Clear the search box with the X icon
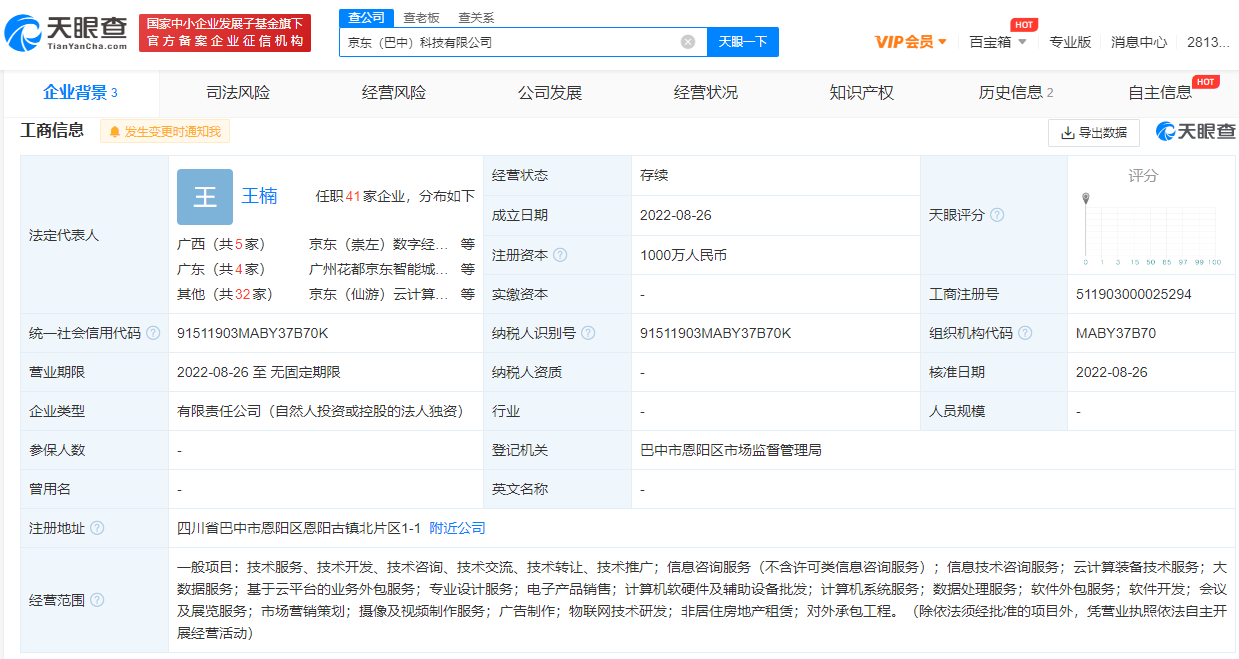Image resolution: width=1239 pixels, height=659 pixels. point(688,42)
